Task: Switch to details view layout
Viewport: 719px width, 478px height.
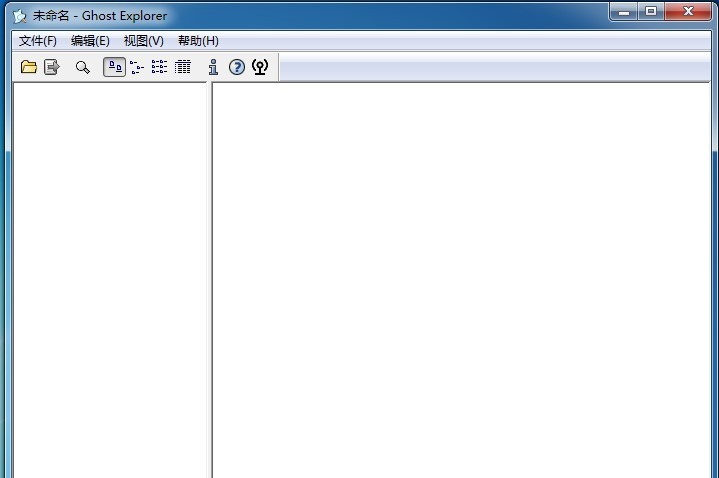Action: pyautogui.click(x=183, y=67)
